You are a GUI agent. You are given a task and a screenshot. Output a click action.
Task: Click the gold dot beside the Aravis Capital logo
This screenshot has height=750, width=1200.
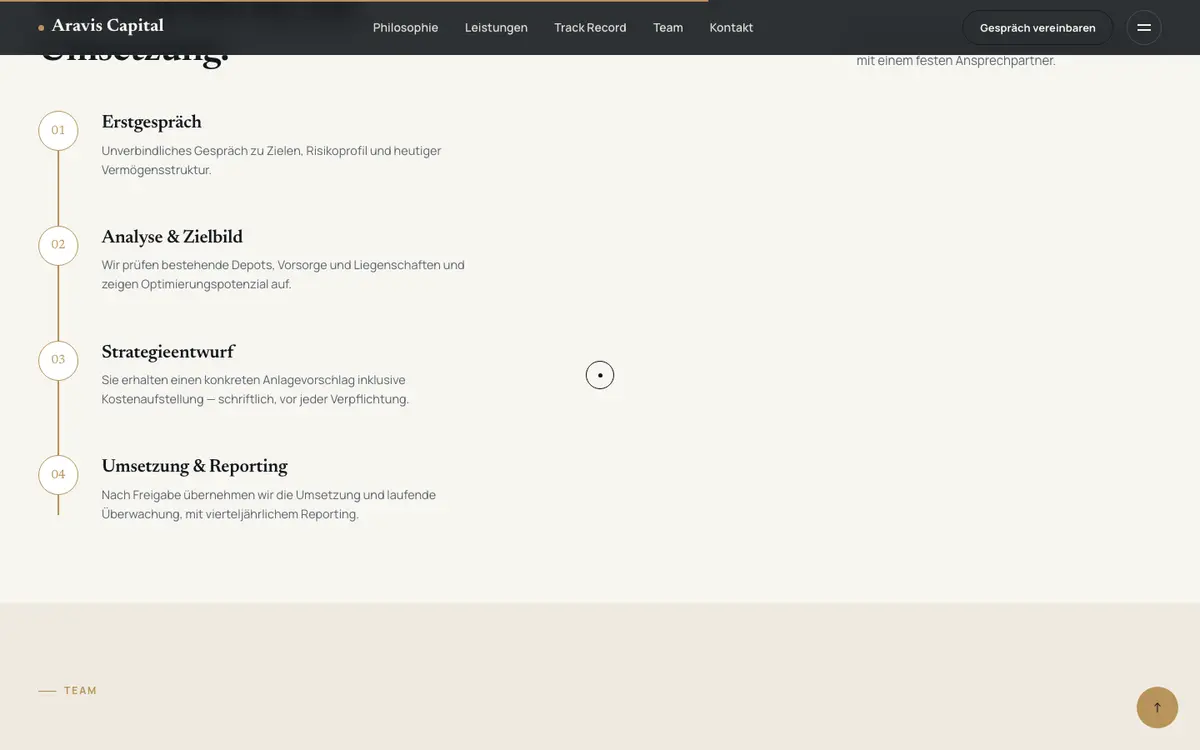[x=41, y=28]
